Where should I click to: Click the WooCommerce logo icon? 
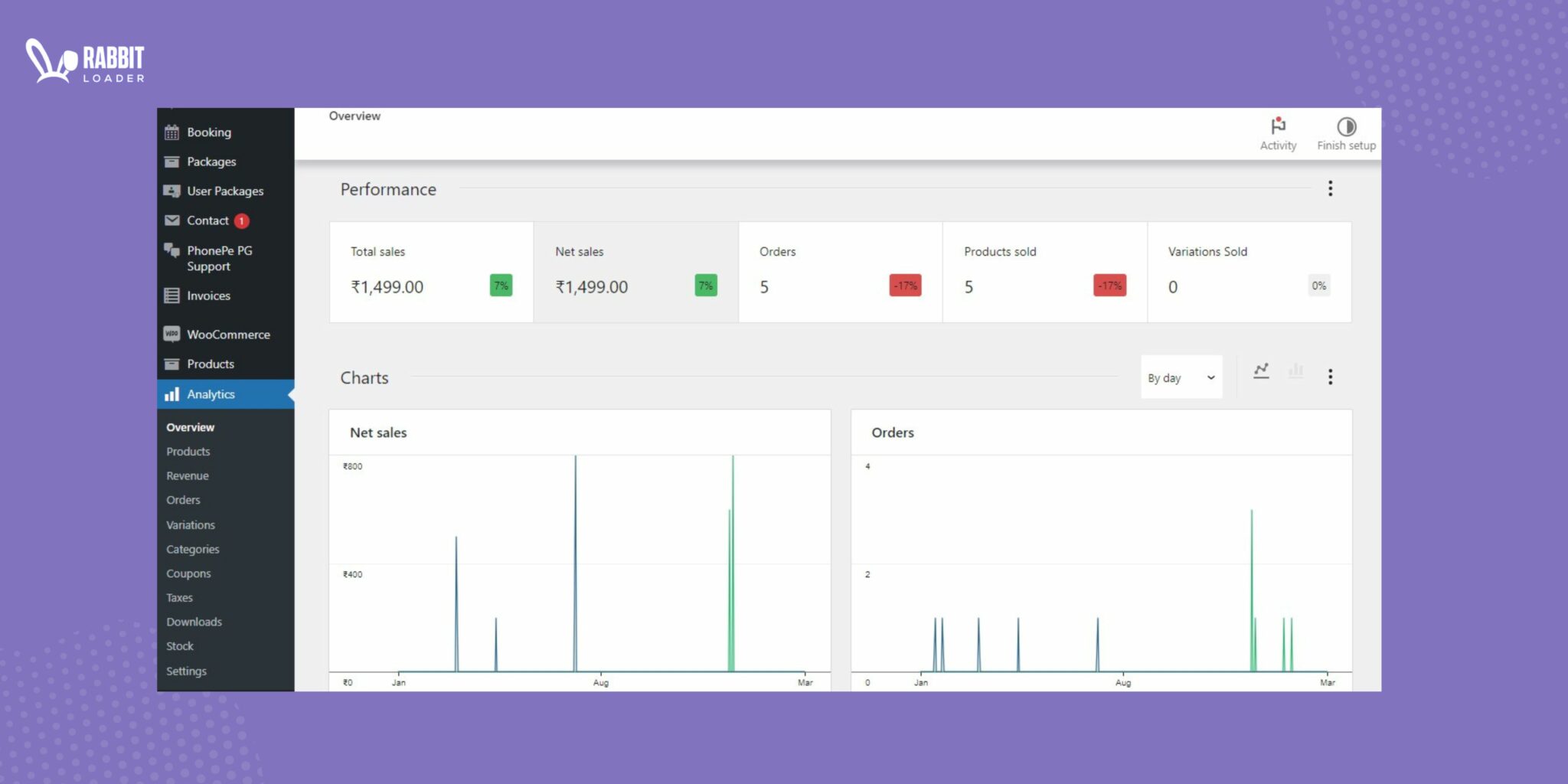coord(171,334)
